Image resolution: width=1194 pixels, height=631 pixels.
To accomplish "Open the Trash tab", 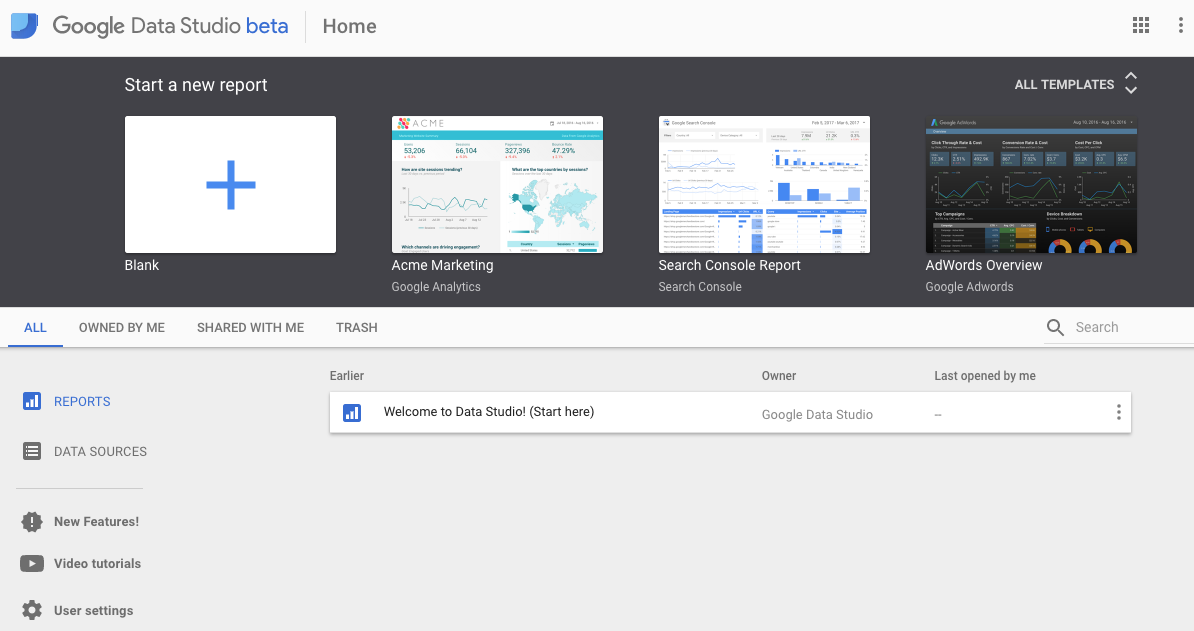I will (x=357, y=327).
